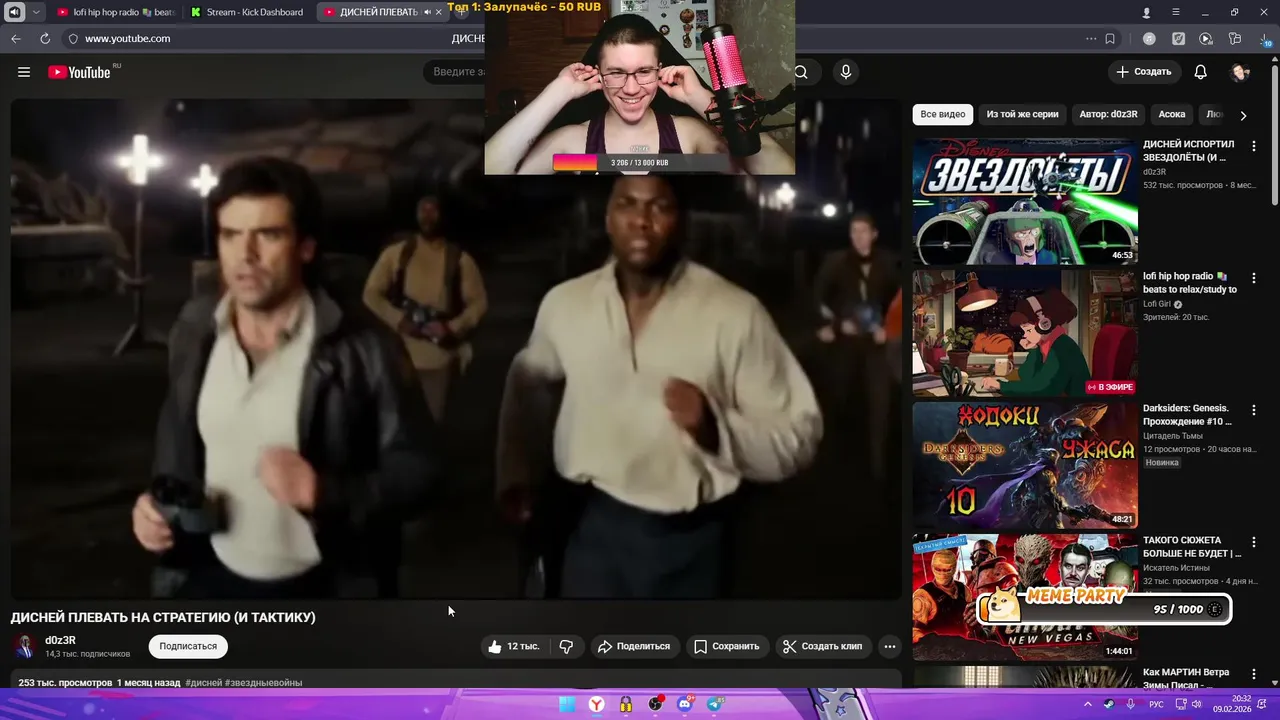Open the YouTube hamburger guide menu
Image resolution: width=1280 pixels, height=720 pixels.
(24, 72)
